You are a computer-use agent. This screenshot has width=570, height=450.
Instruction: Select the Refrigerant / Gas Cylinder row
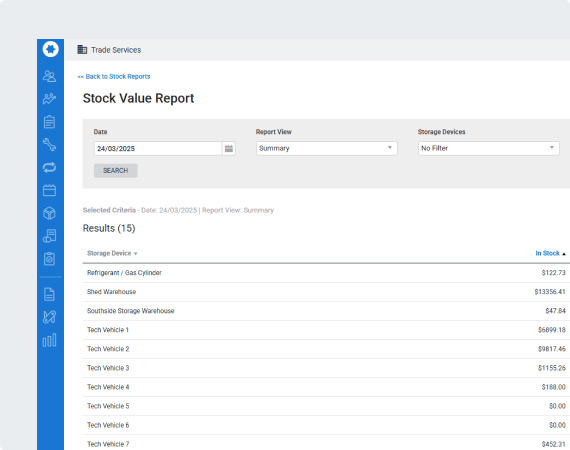[x=326, y=273]
